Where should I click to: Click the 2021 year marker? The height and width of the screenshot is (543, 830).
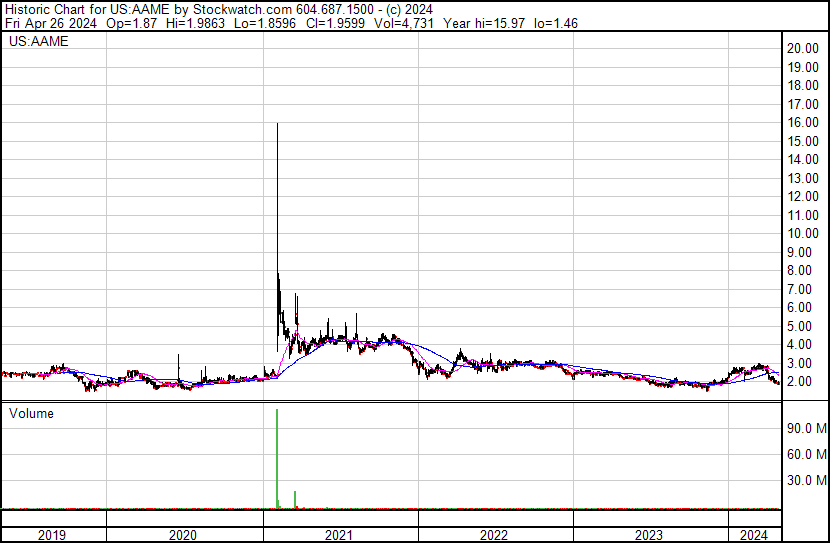pyautogui.click(x=340, y=534)
